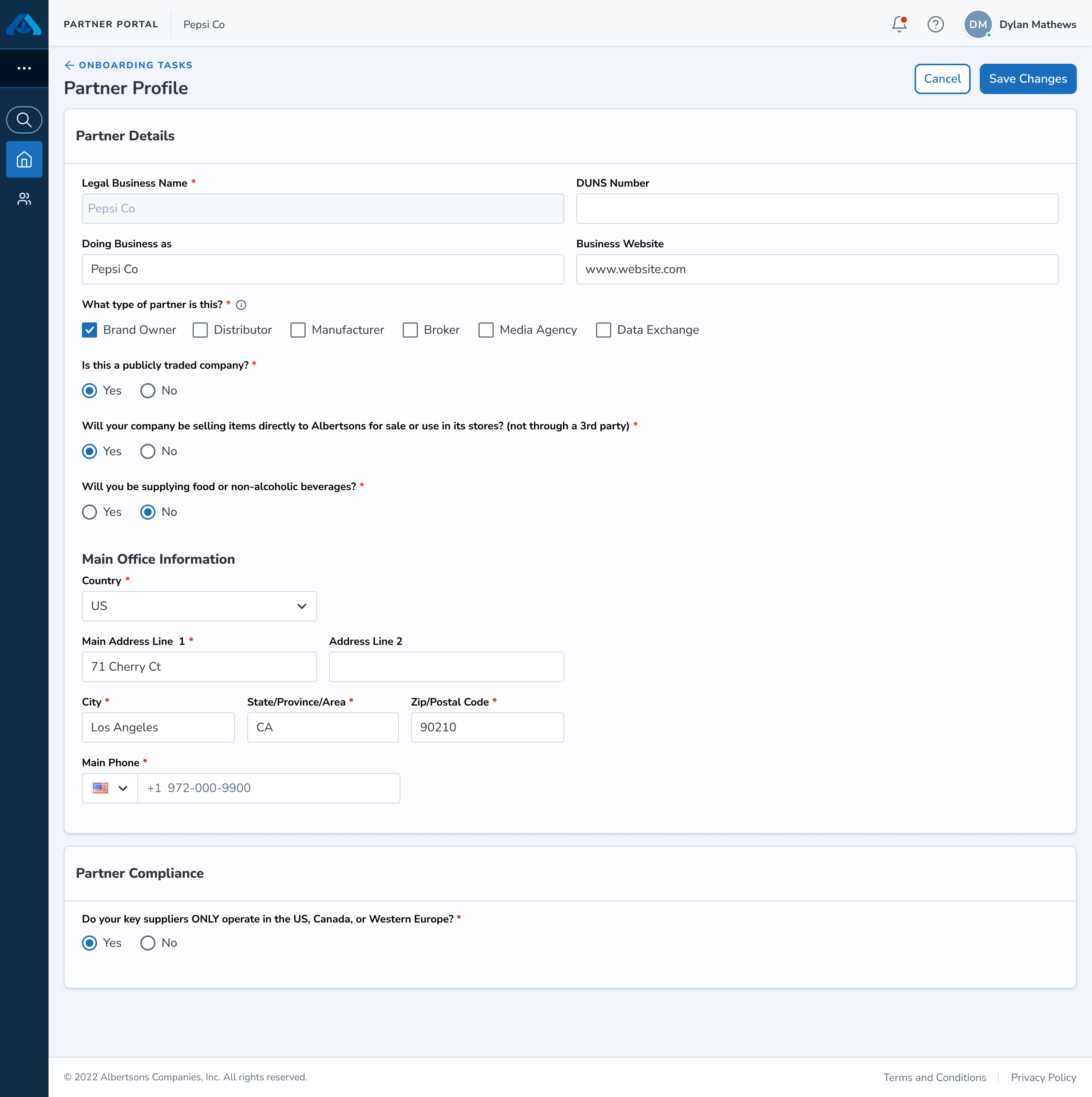
Task: Check the Distributor checkbox
Action: pyautogui.click(x=200, y=330)
